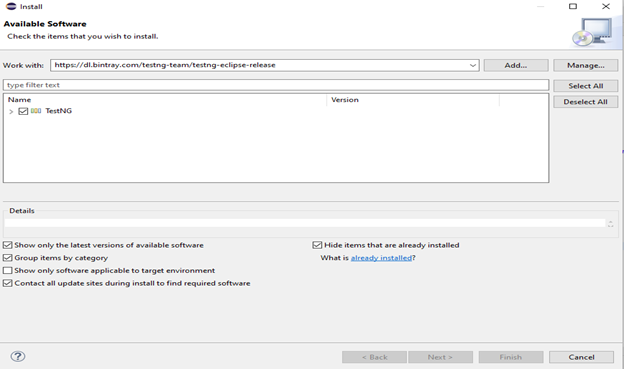This screenshot has height=369, width=624.
Task: Open the already installed link
Action: coord(381,258)
